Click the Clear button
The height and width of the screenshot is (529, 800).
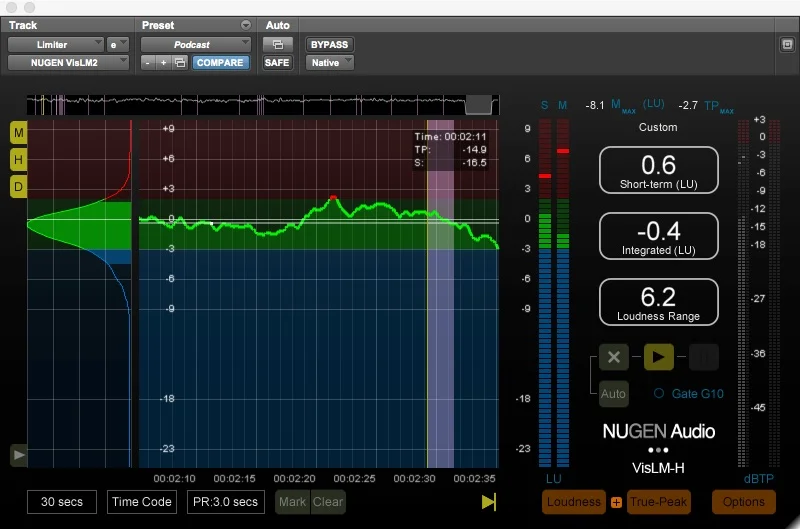click(x=328, y=502)
